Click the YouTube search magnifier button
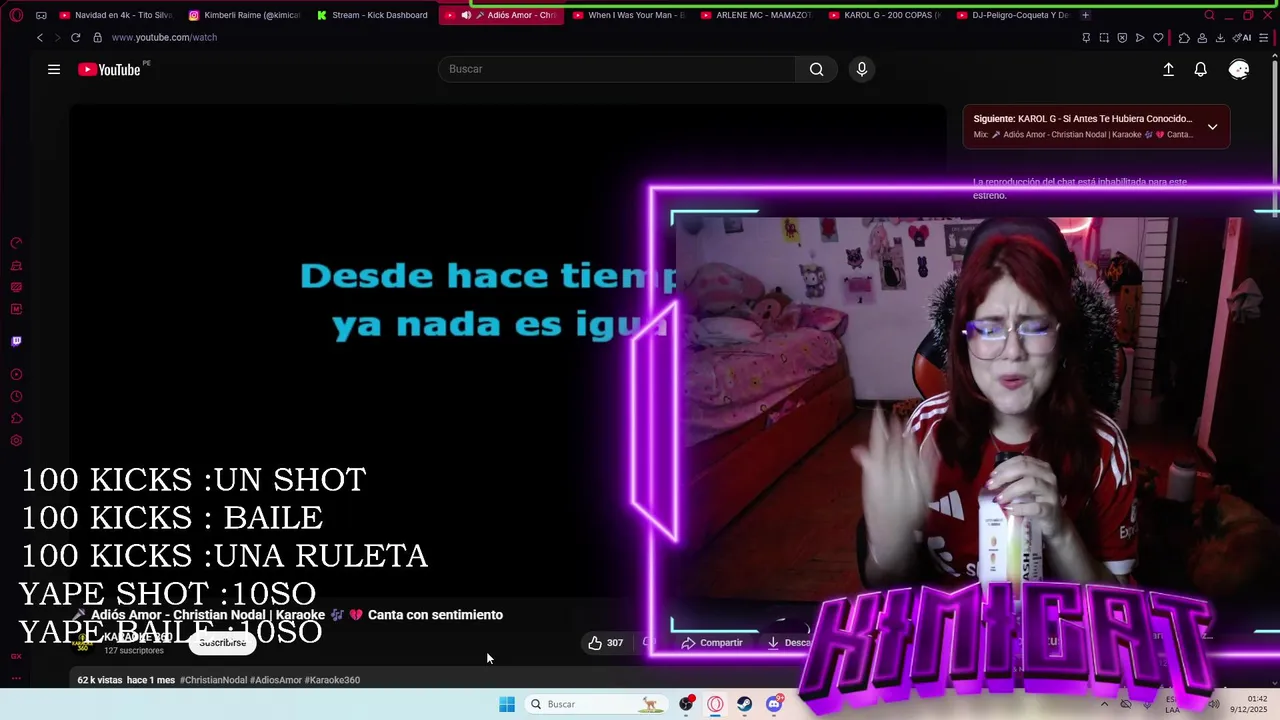 point(816,69)
